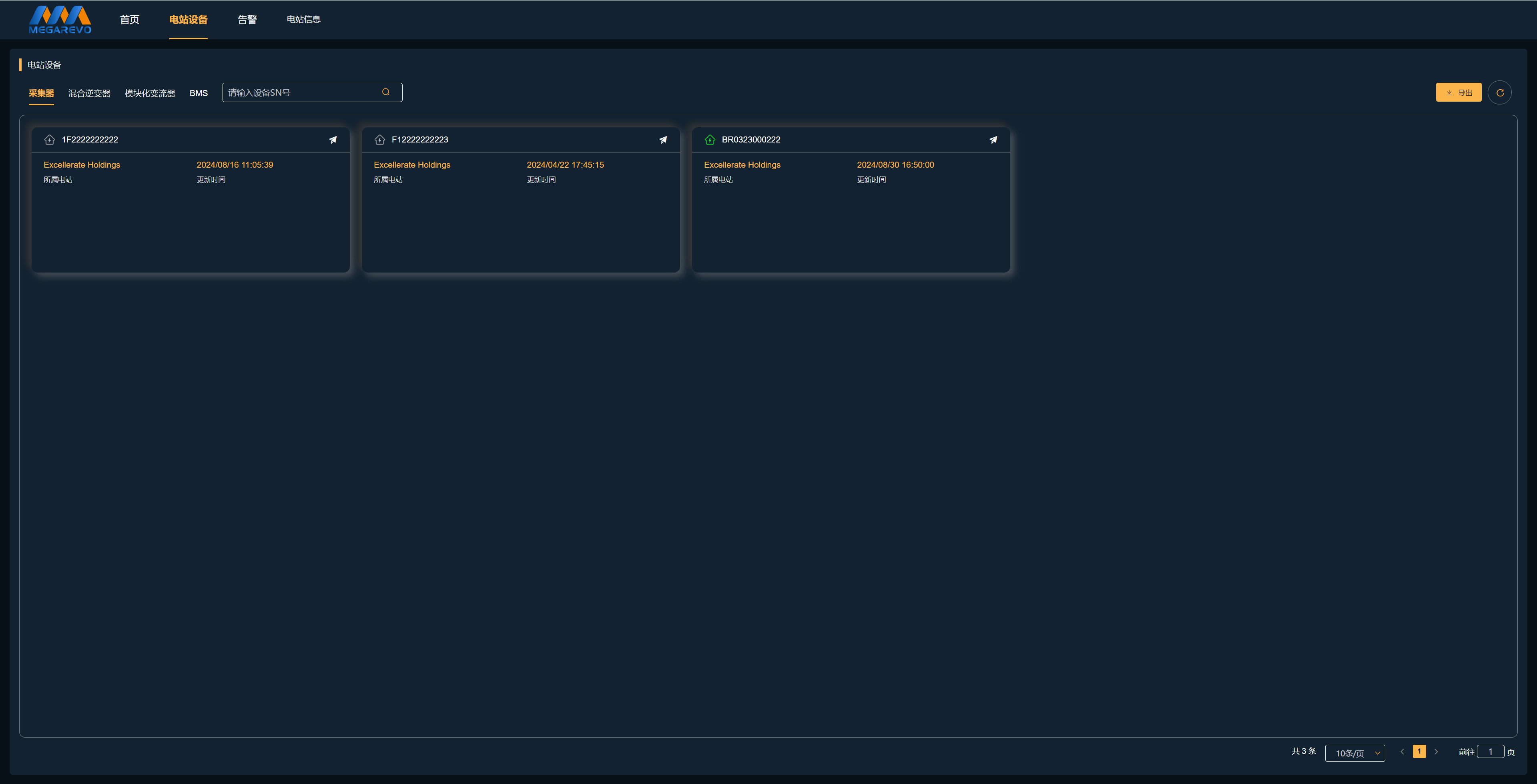Go to the 告警 alarms tab

(247, 20)
